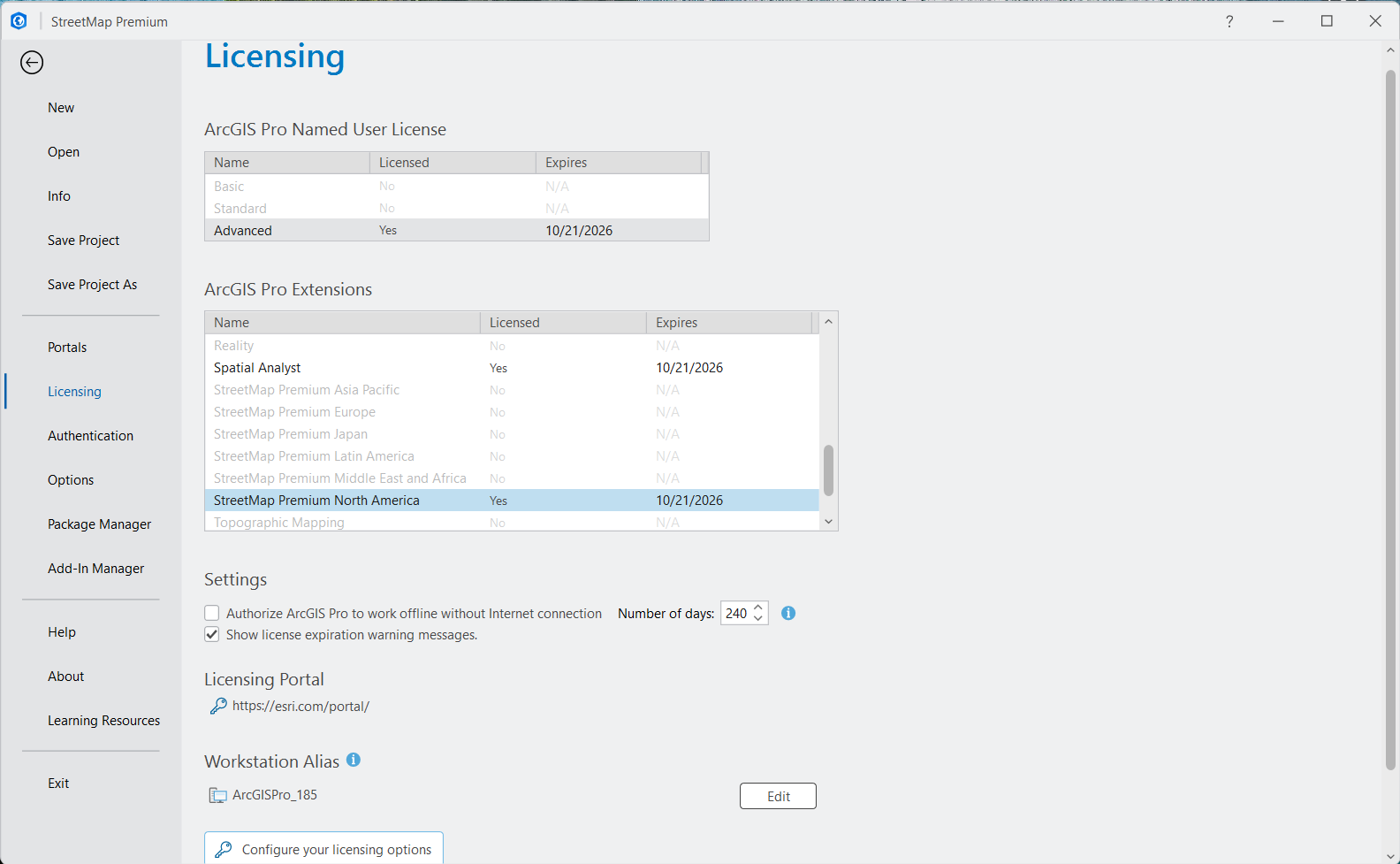Sort the extensions table by Name column
1400x864 pixels.
coord(342,323)
